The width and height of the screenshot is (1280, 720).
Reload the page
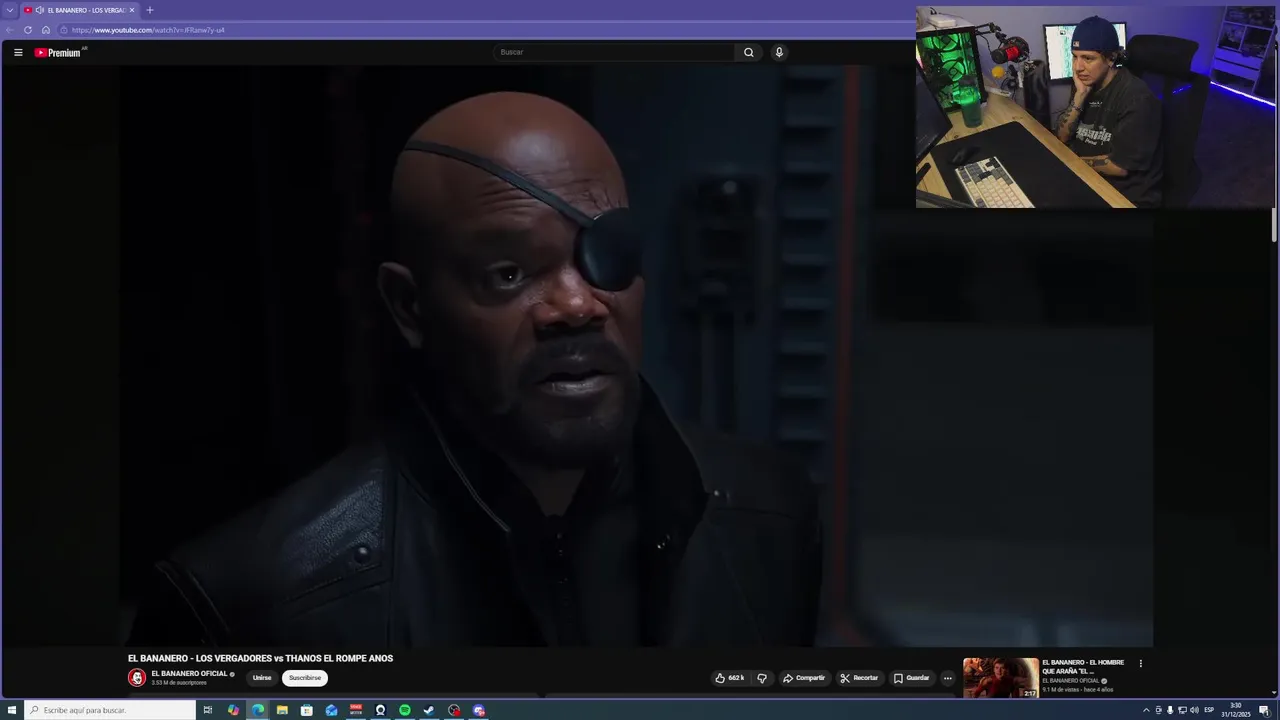pyautogui.click(x=28, y=30)
